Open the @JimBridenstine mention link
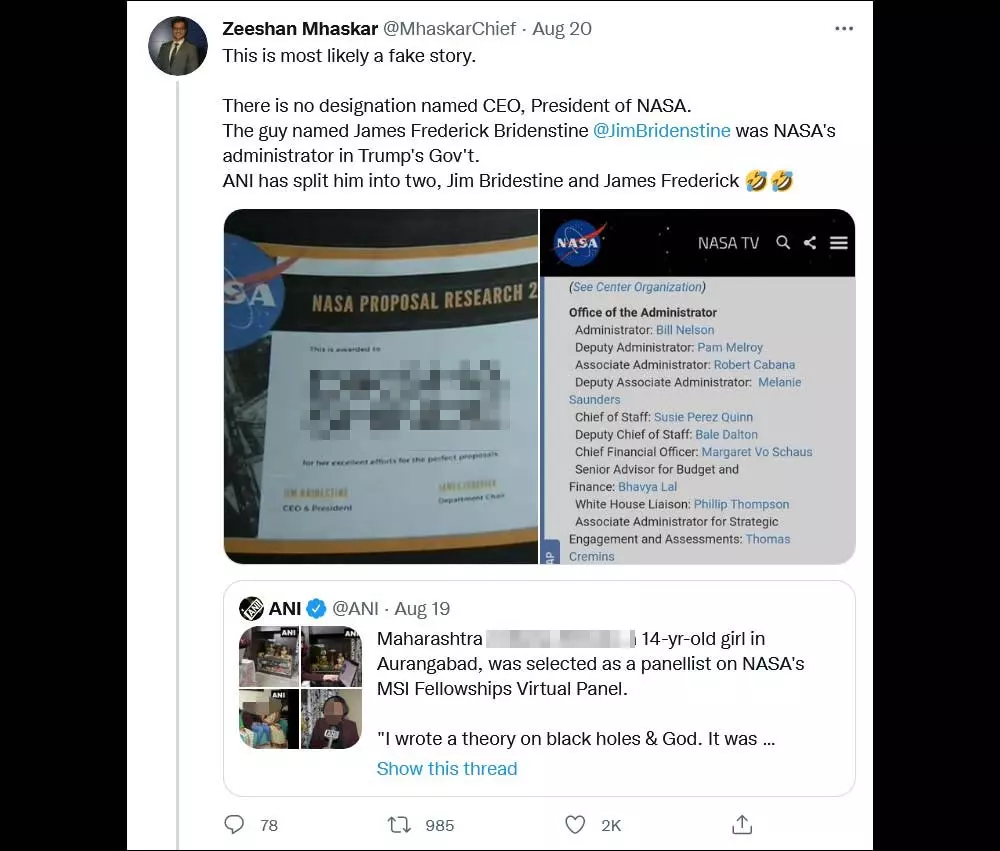Image resolution: width=1000 pixels, height=851 pixels. click(x=661, y=131)
